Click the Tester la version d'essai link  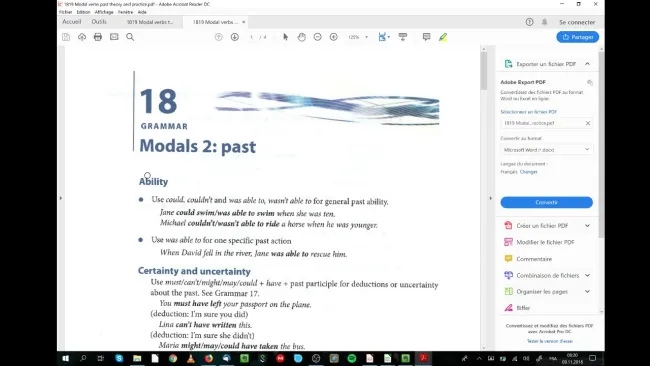click(x=550, y=341)
